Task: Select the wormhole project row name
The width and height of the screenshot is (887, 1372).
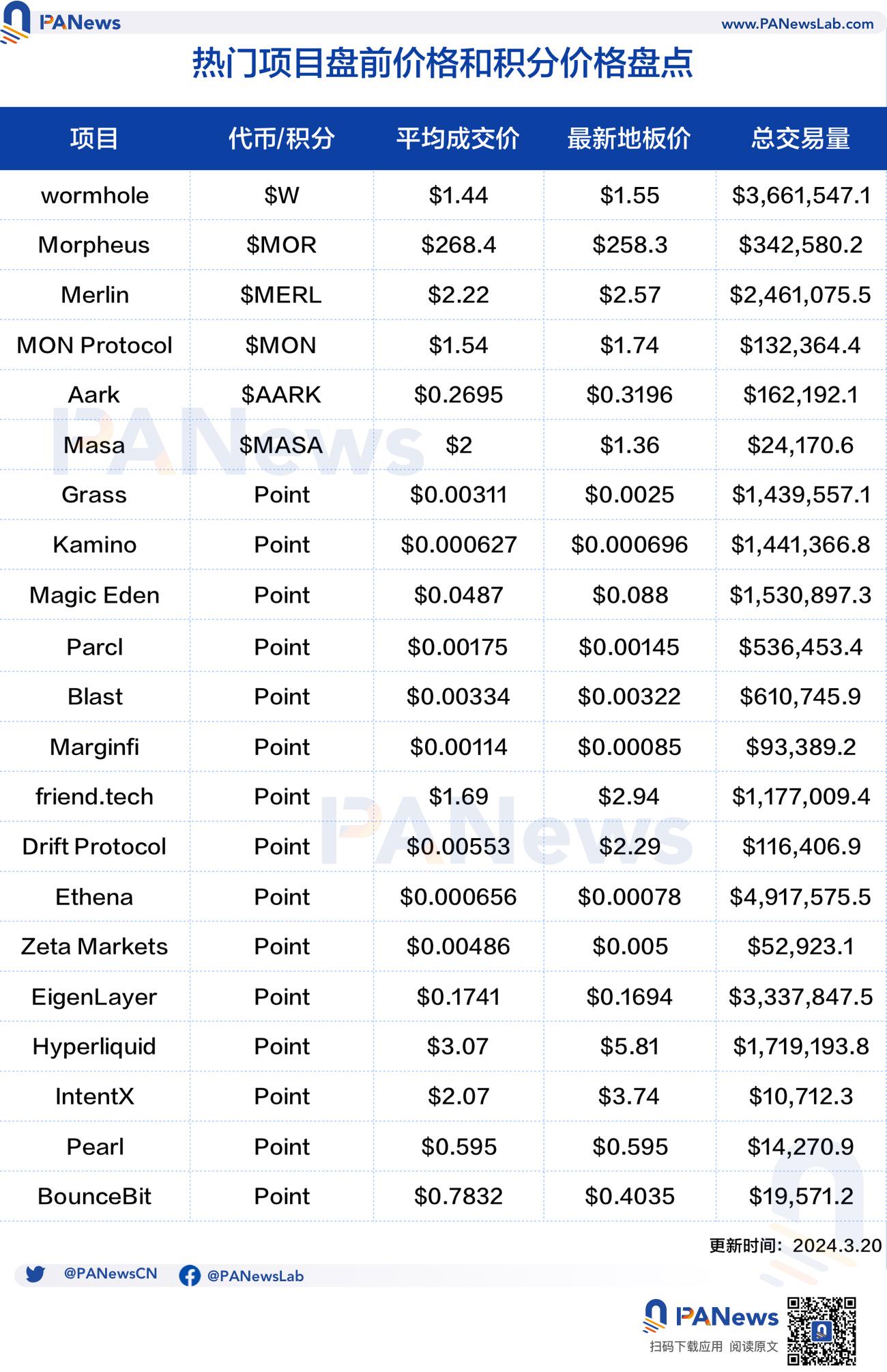Action: coord(95,196)
